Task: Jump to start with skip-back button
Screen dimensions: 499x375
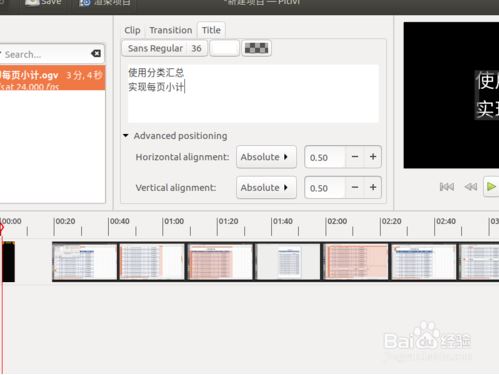Action: click(447, 187)
